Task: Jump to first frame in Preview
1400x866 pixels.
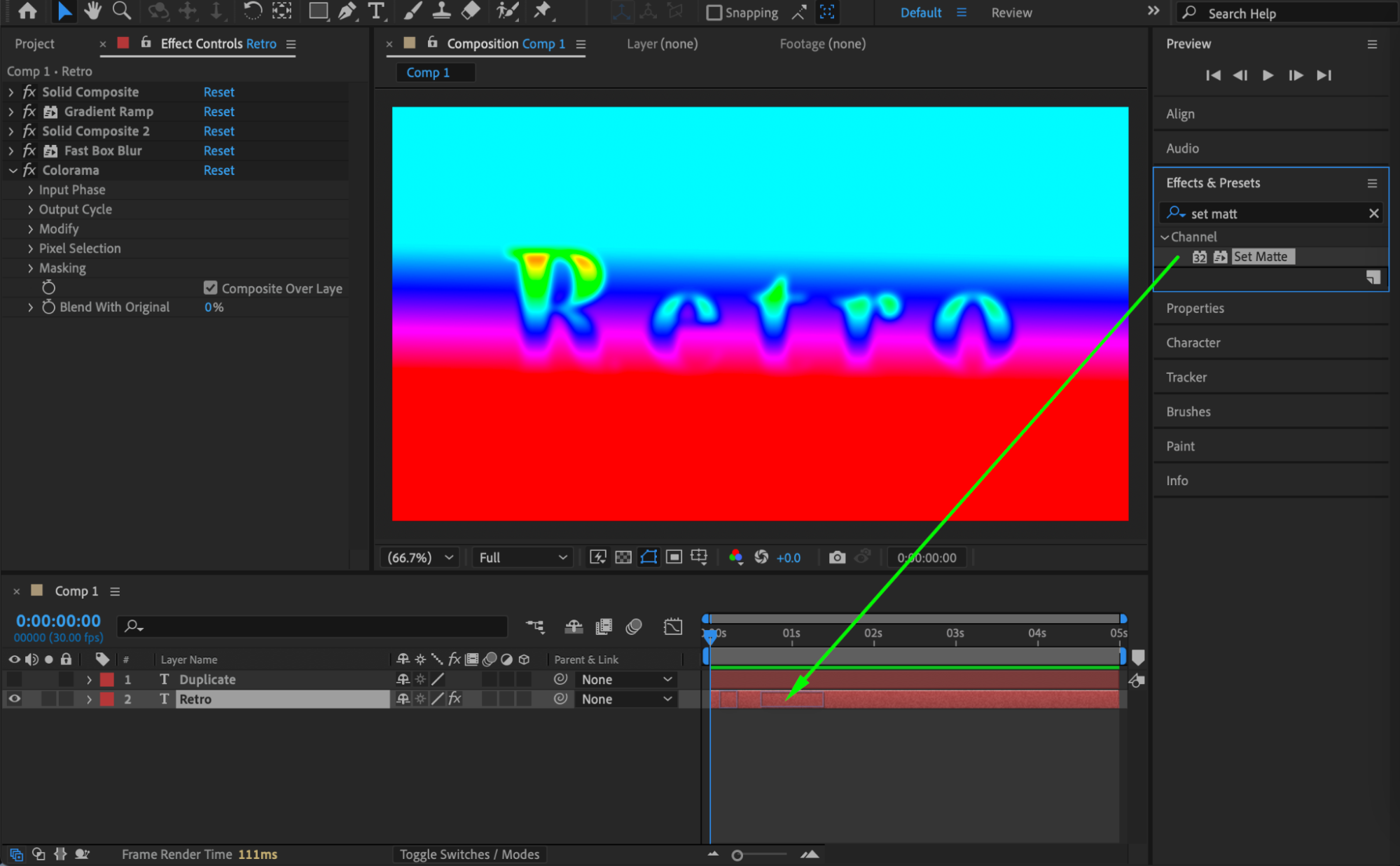Action: [x=1213, y=75]
